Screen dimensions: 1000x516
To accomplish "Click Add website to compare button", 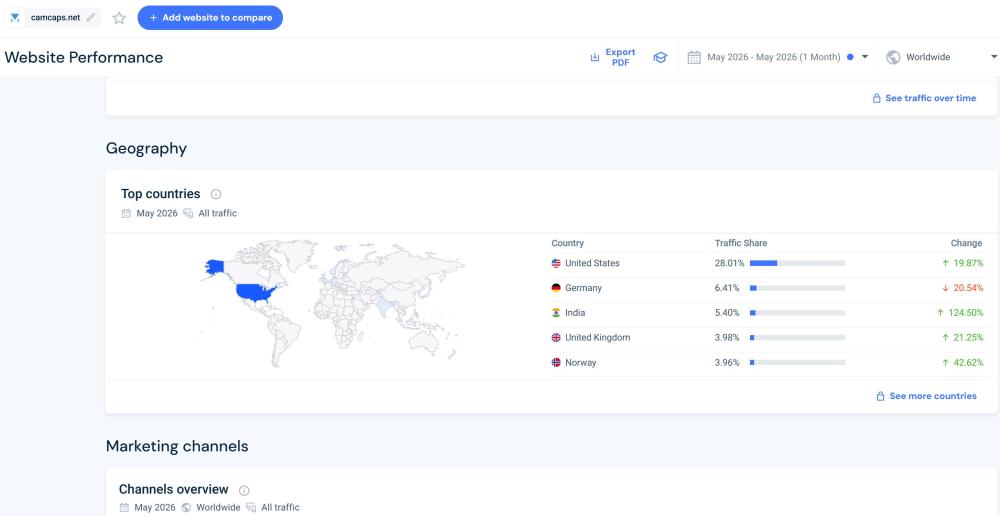I will tap(210, 18).
